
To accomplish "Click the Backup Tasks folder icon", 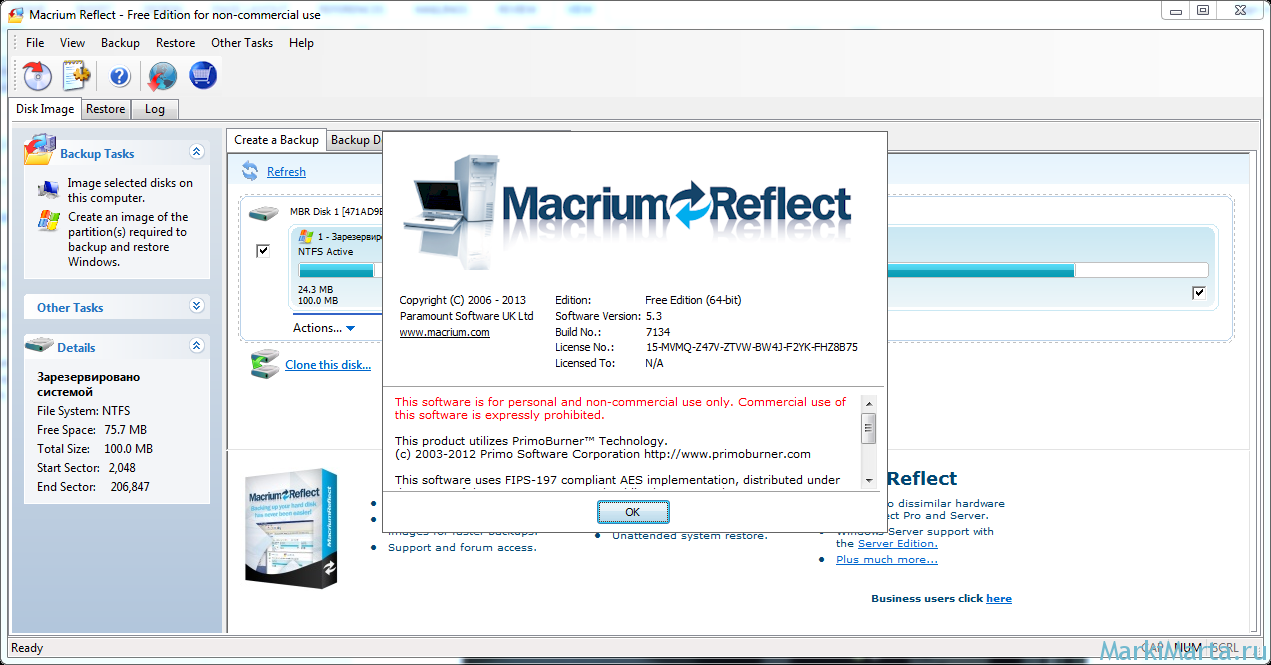I will pyautogui.click(x=40, y=149).
